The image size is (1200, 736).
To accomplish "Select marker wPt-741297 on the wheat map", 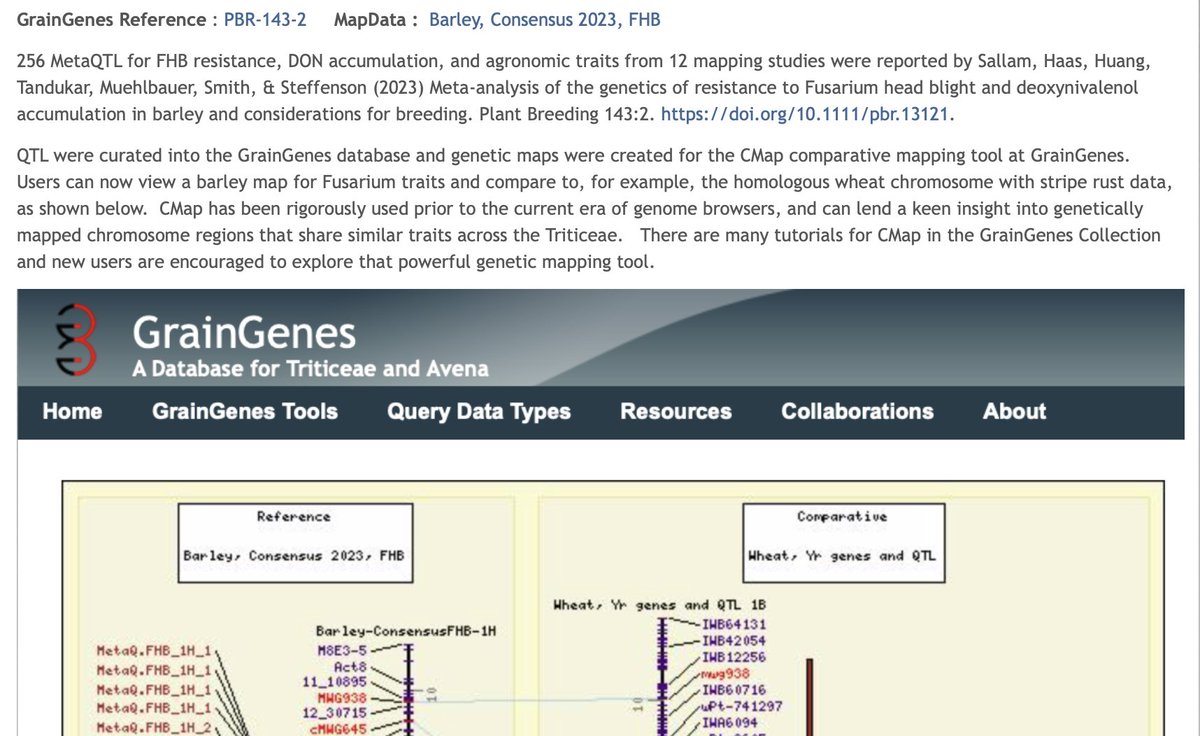I will pos(742,705).
